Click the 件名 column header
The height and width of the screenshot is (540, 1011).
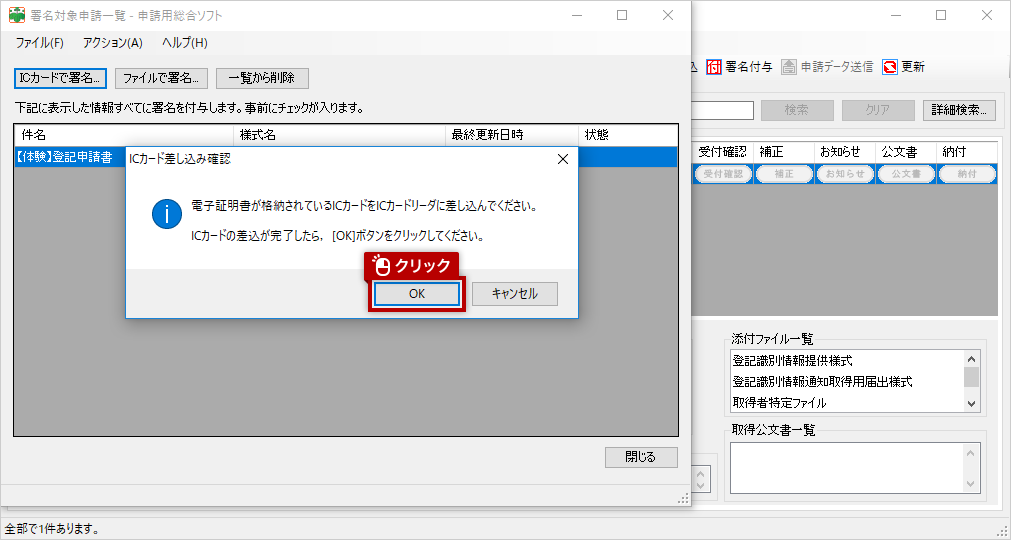point(124,135)
